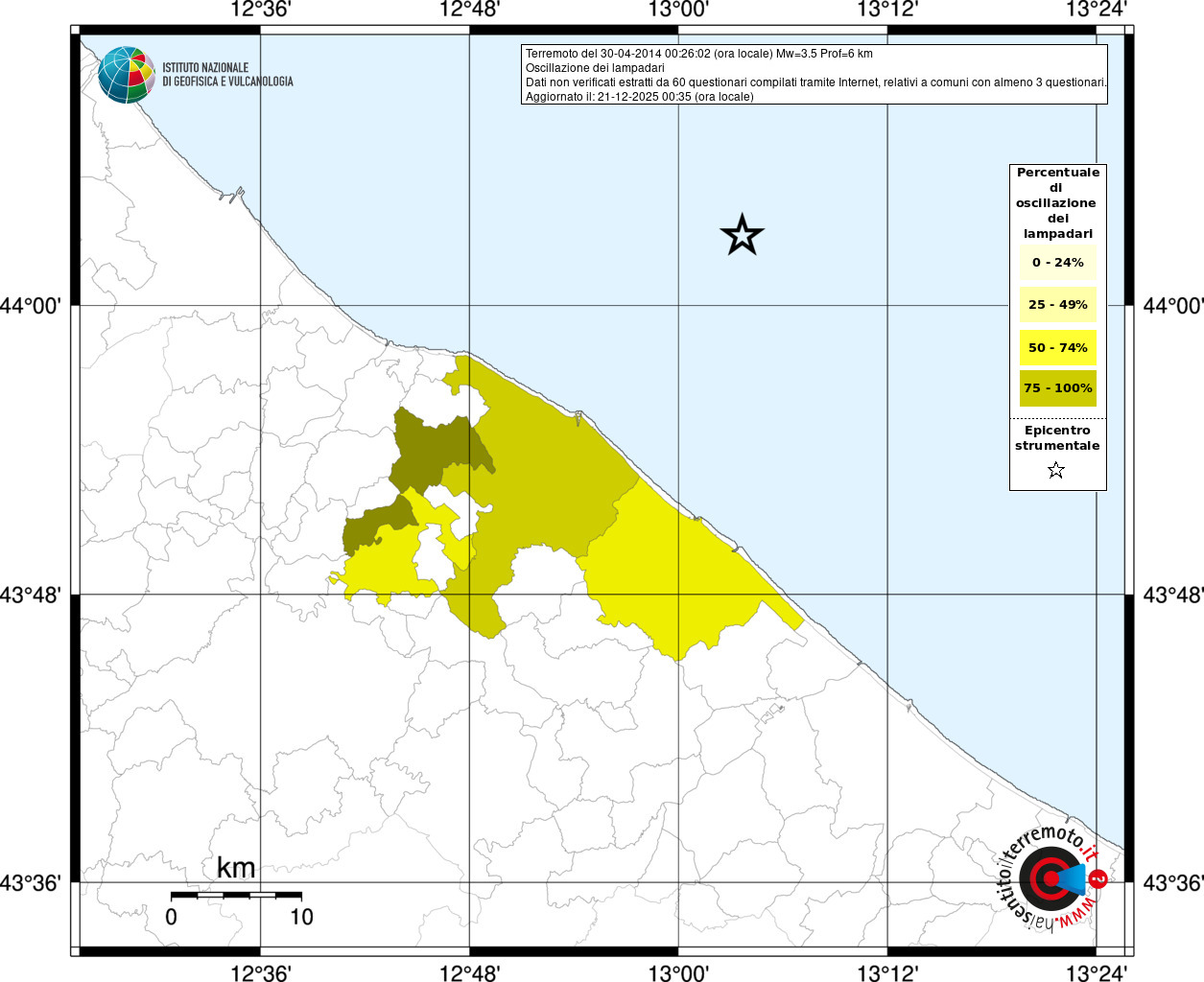Click the 'km' scale bar label
This screenshot has width=1204, height=982.
(x=236, y=868)
